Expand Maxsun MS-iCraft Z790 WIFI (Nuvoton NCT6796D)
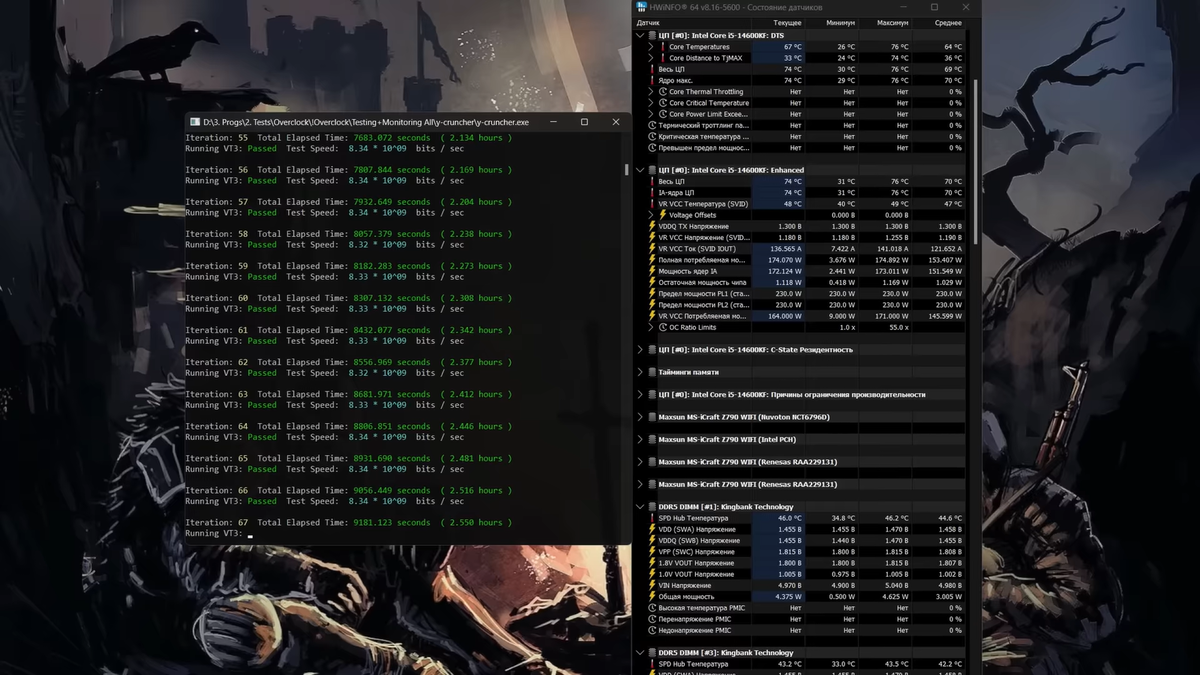 point(641,417)
